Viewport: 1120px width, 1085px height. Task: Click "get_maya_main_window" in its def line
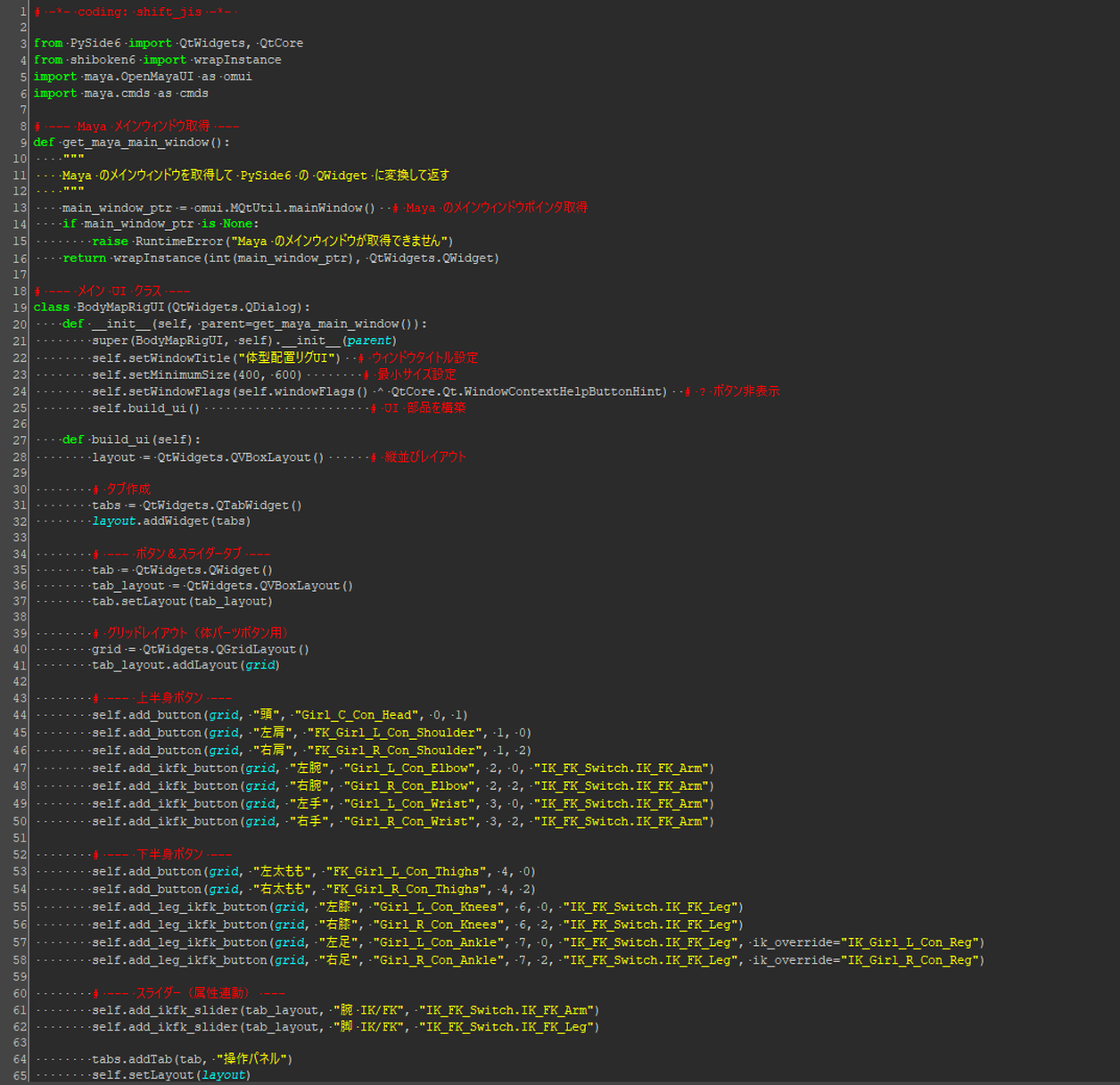tap(136, 142)
